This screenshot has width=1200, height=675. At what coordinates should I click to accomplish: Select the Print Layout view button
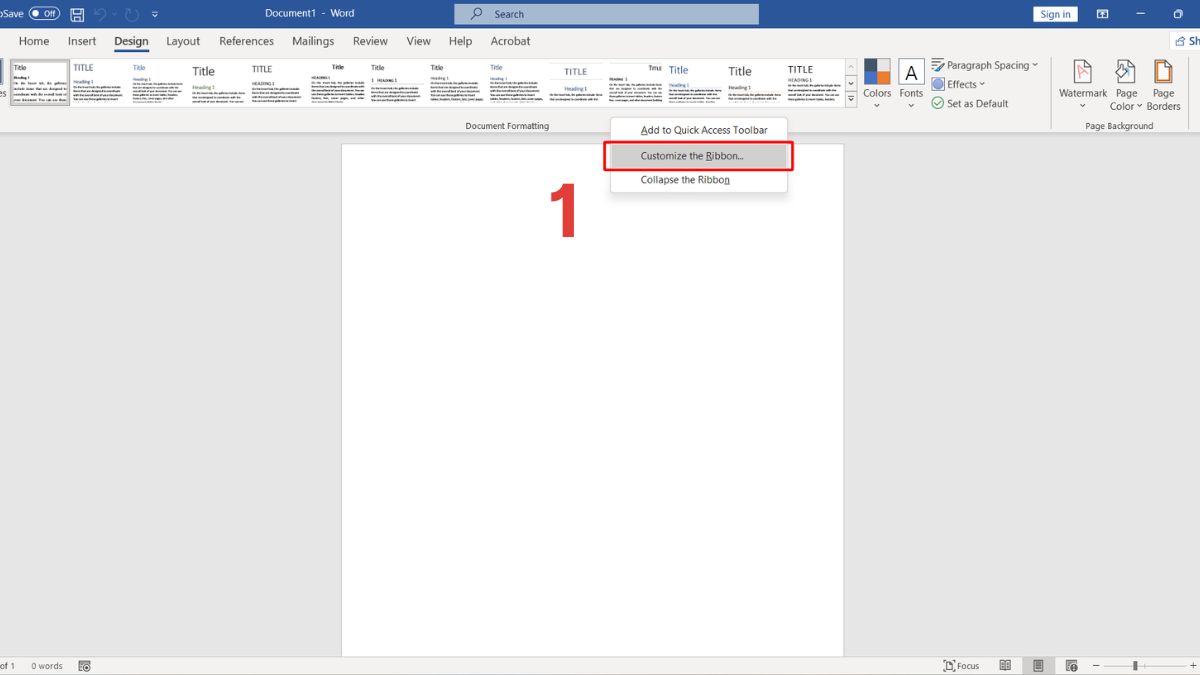pos(1038,666)
